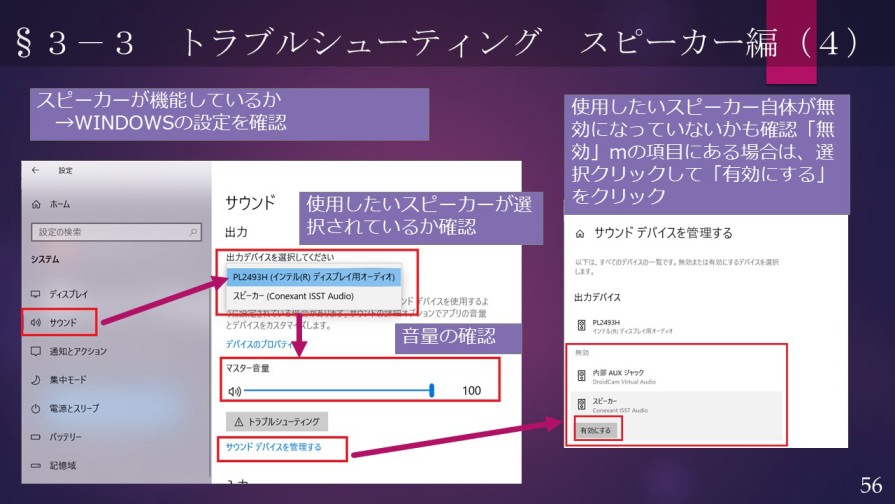Open サウンド デバイスを管理する link
This screenshot has height=504, width=895.
point(274,447)
